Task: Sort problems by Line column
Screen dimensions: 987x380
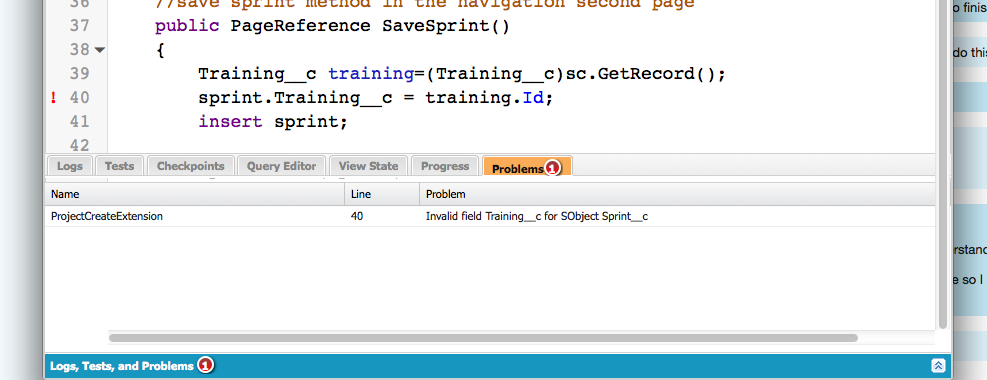Action: coord(382,194)
